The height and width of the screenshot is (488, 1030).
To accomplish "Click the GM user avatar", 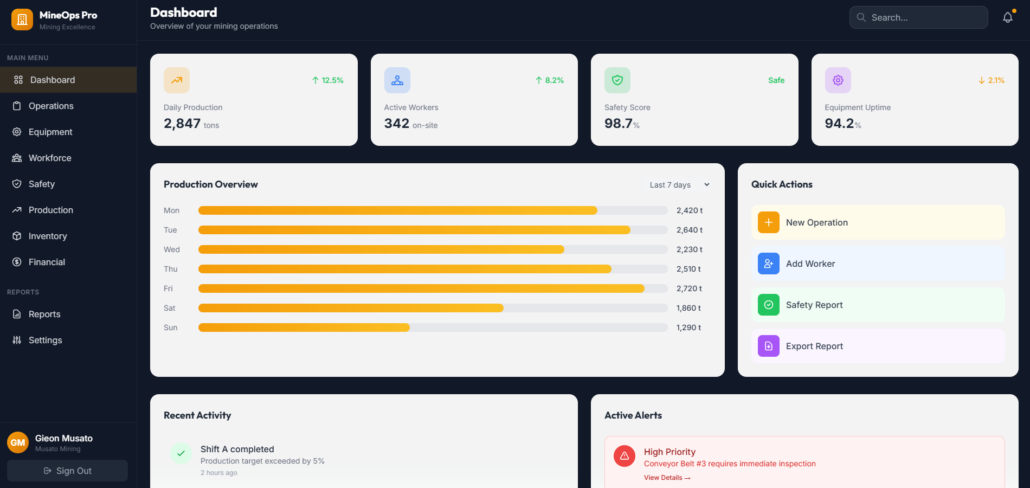I will tap(18, 442).
